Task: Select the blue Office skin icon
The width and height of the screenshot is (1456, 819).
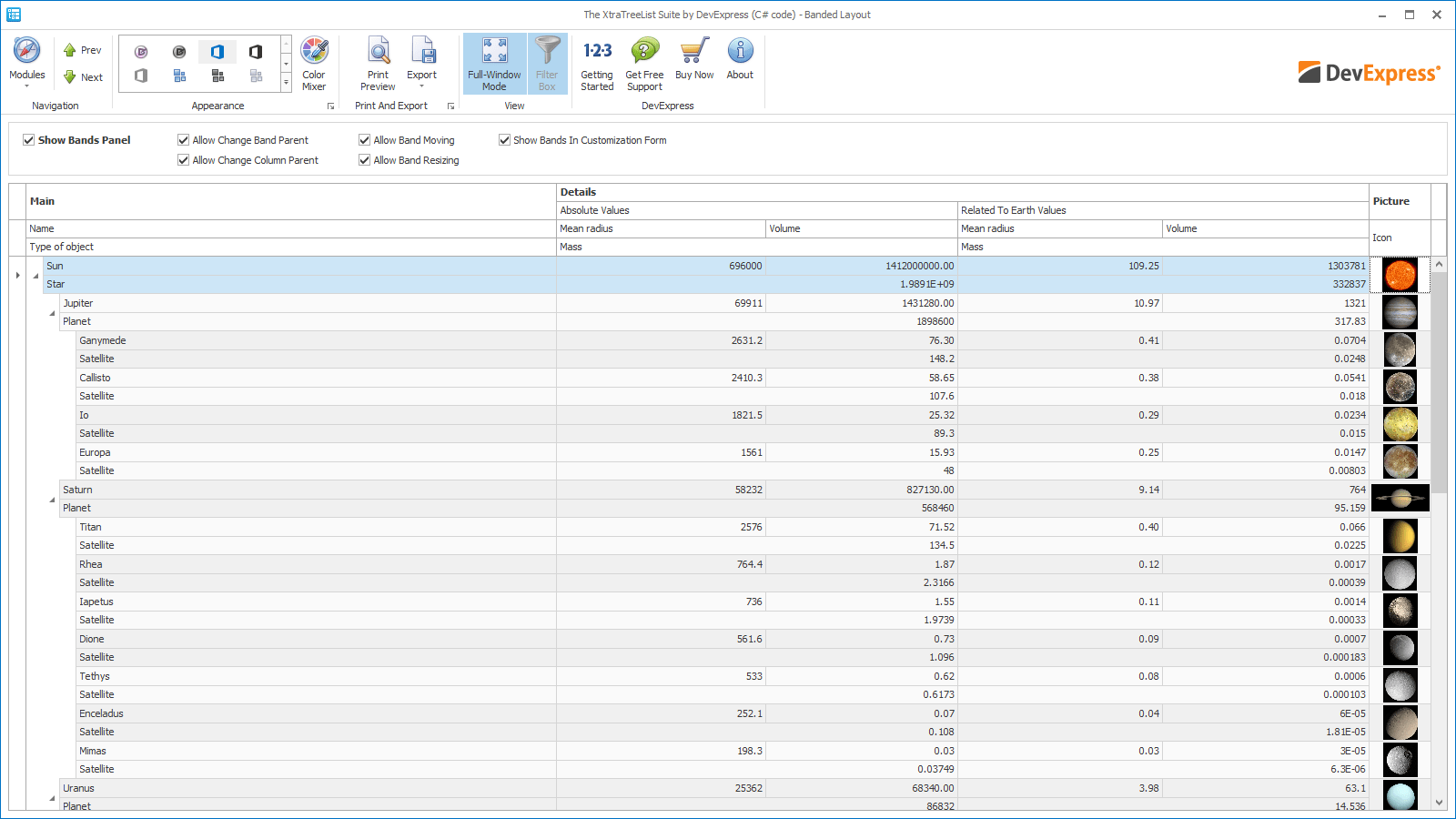Action: click(x=217, y=52)
